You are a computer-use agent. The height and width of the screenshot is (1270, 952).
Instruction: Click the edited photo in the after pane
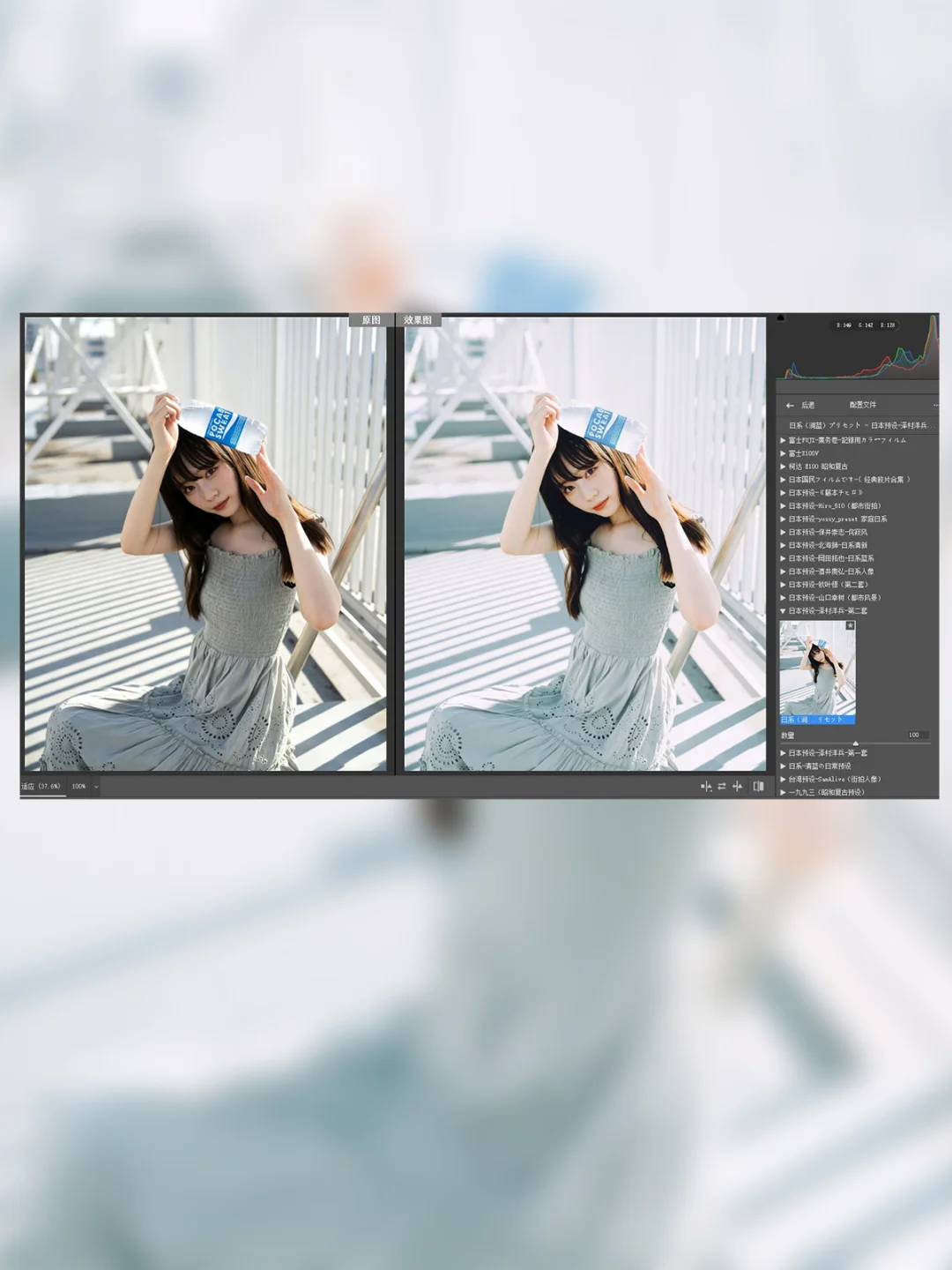585,544
